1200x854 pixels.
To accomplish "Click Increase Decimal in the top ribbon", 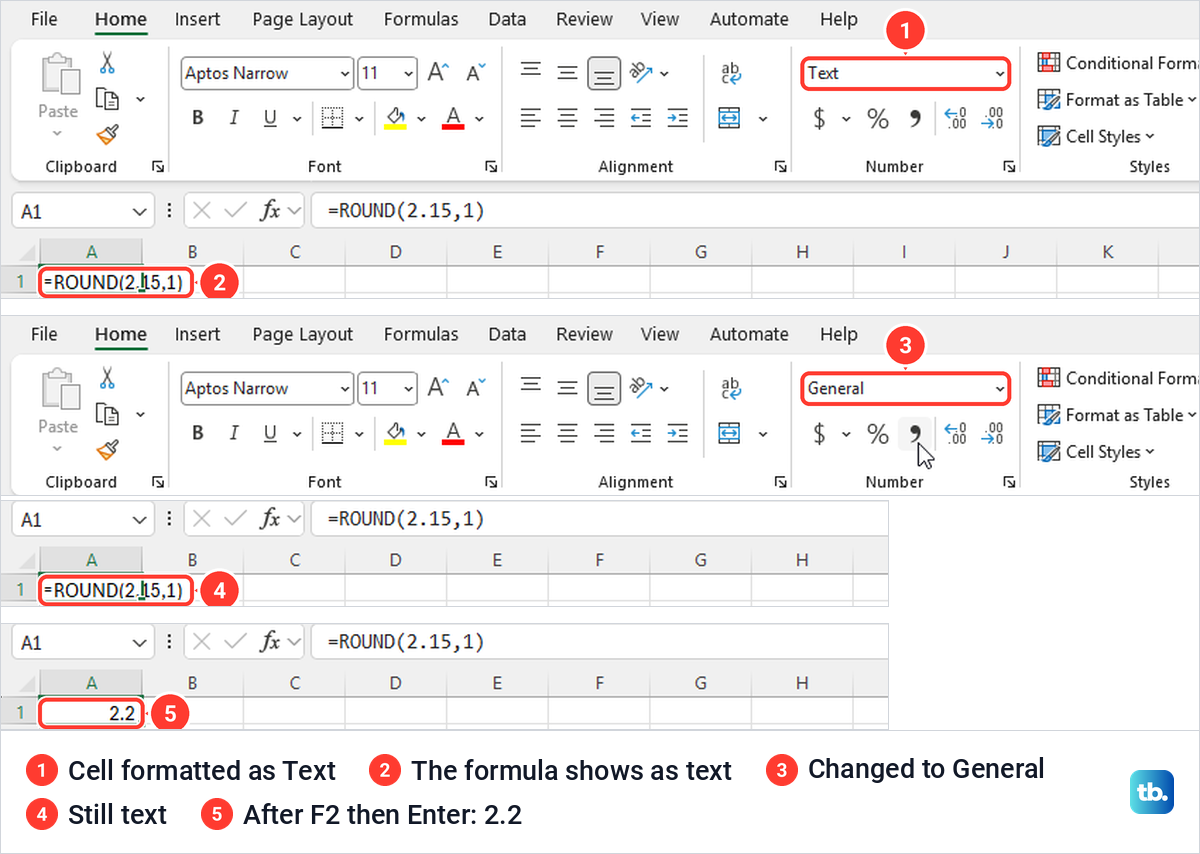I will click(955, 119).
